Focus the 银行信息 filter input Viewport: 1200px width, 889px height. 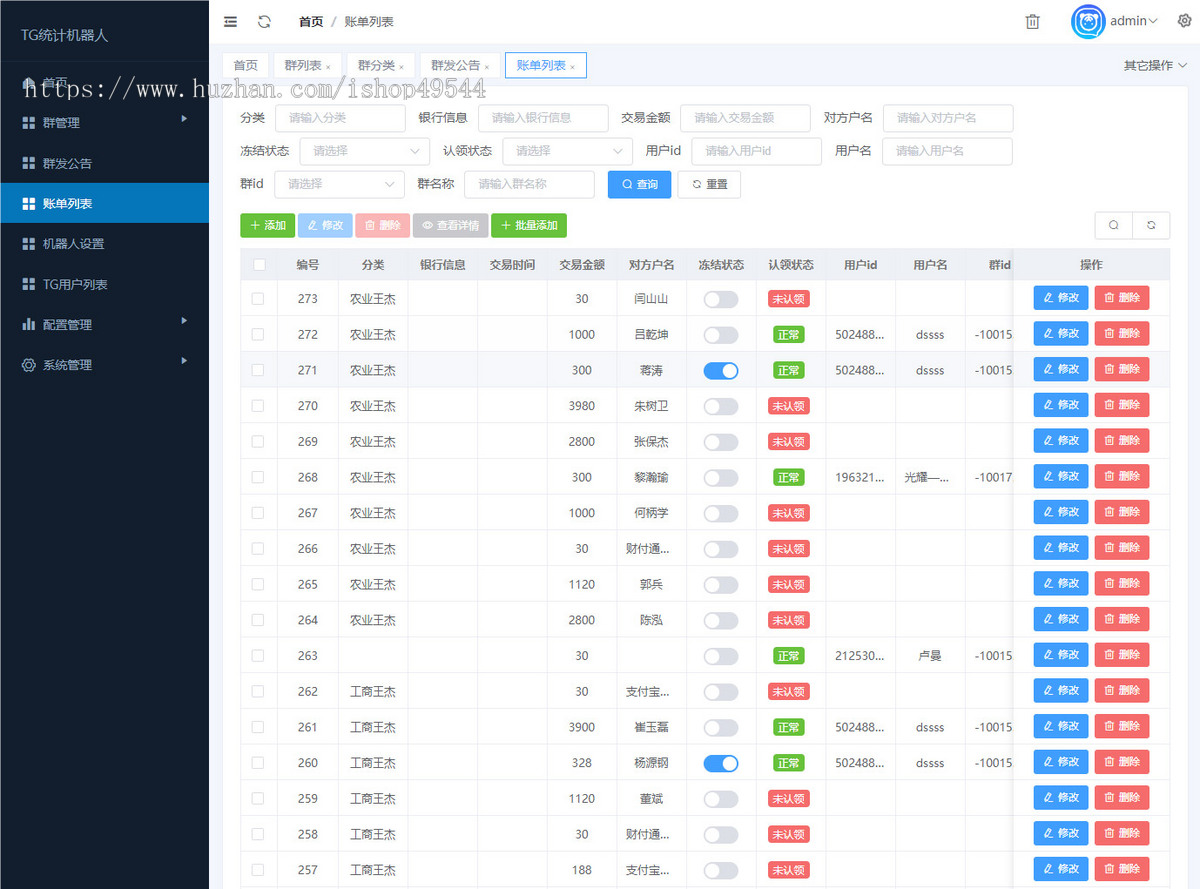[543, 118]
